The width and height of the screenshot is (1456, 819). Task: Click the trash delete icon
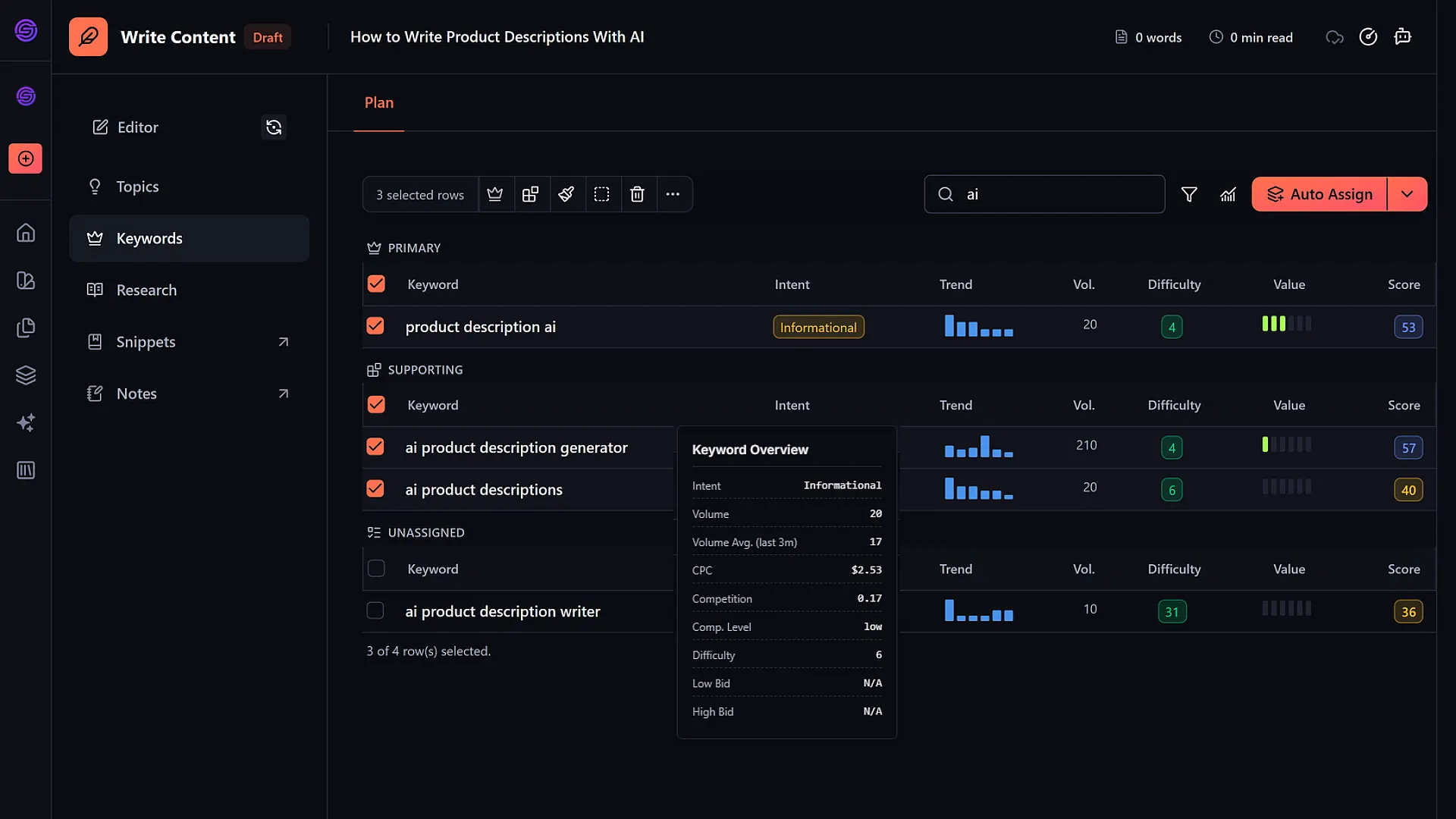[x=638, y=194]
